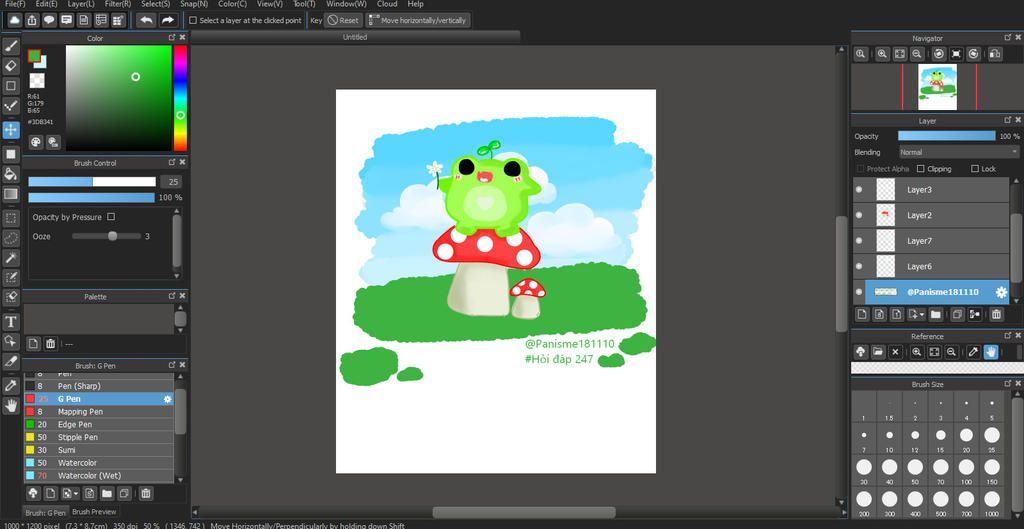Image resolution: width=1024 pixels, height=529 pixels.
Task: Select the Dot tool below Eraser
Action: coord(10,86)
